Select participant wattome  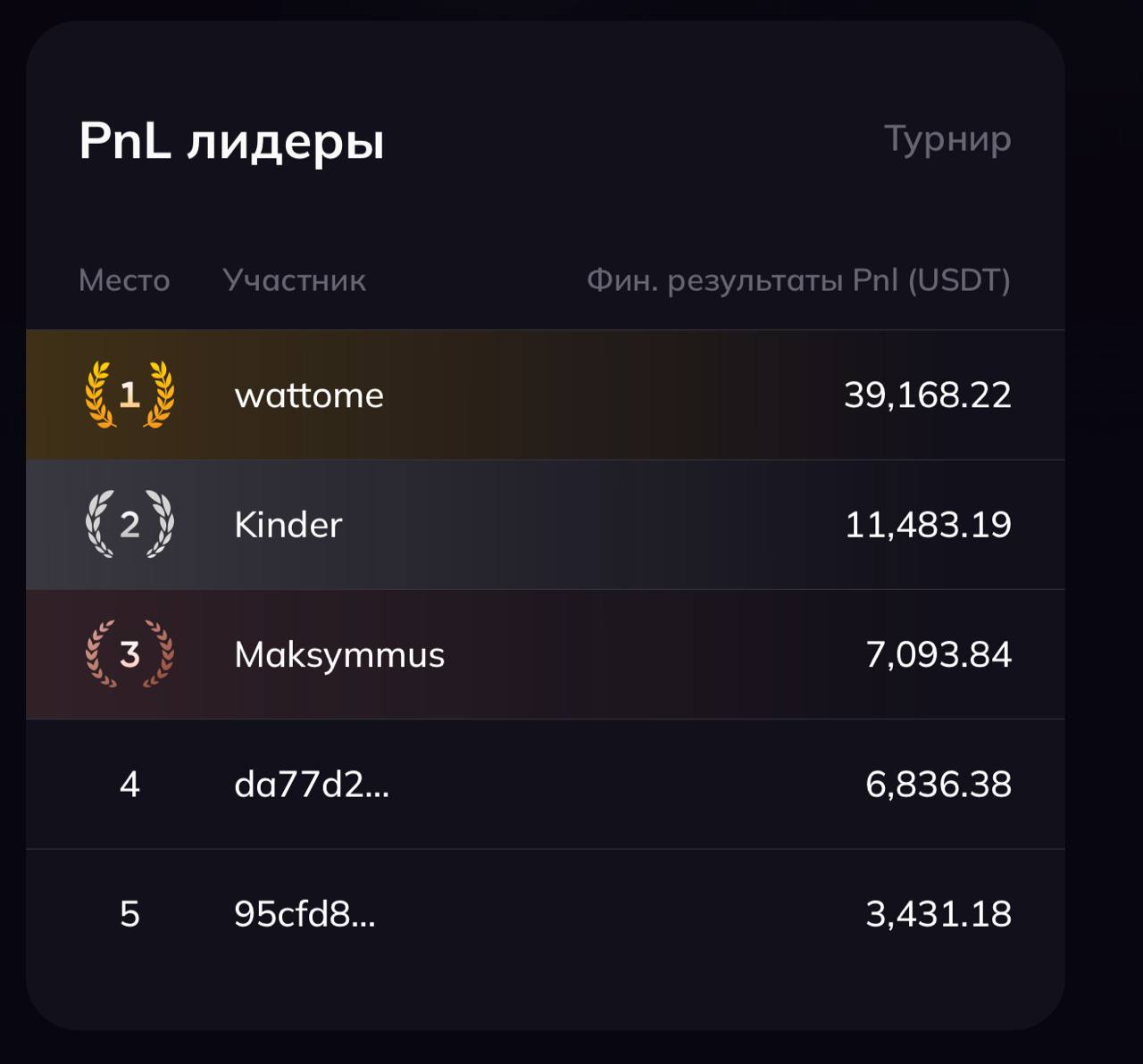(309, 395)
